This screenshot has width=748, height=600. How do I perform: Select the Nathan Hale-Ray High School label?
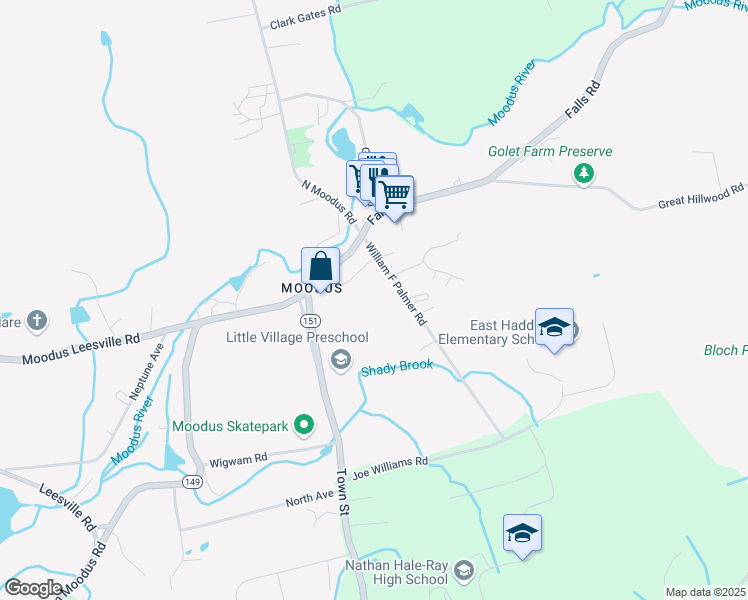[396, 572]
